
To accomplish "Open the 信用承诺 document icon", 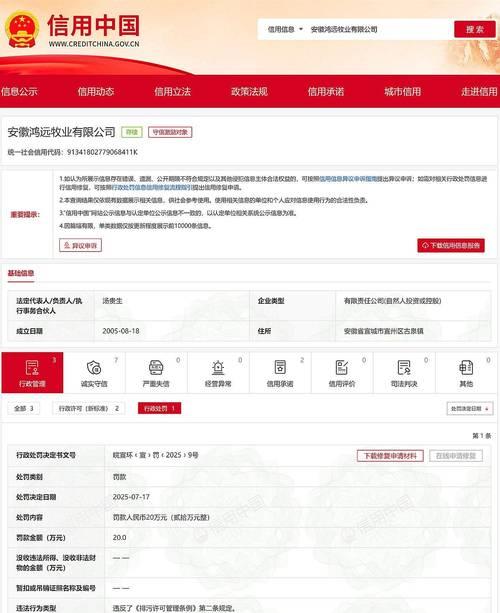I will coord(280,367).
